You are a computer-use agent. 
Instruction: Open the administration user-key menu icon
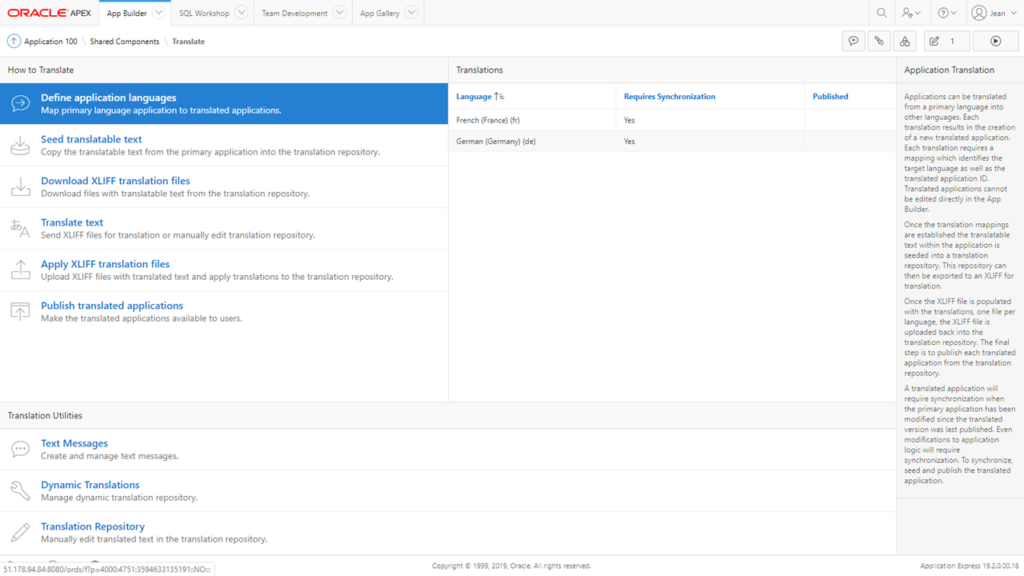tap(911, 13)
